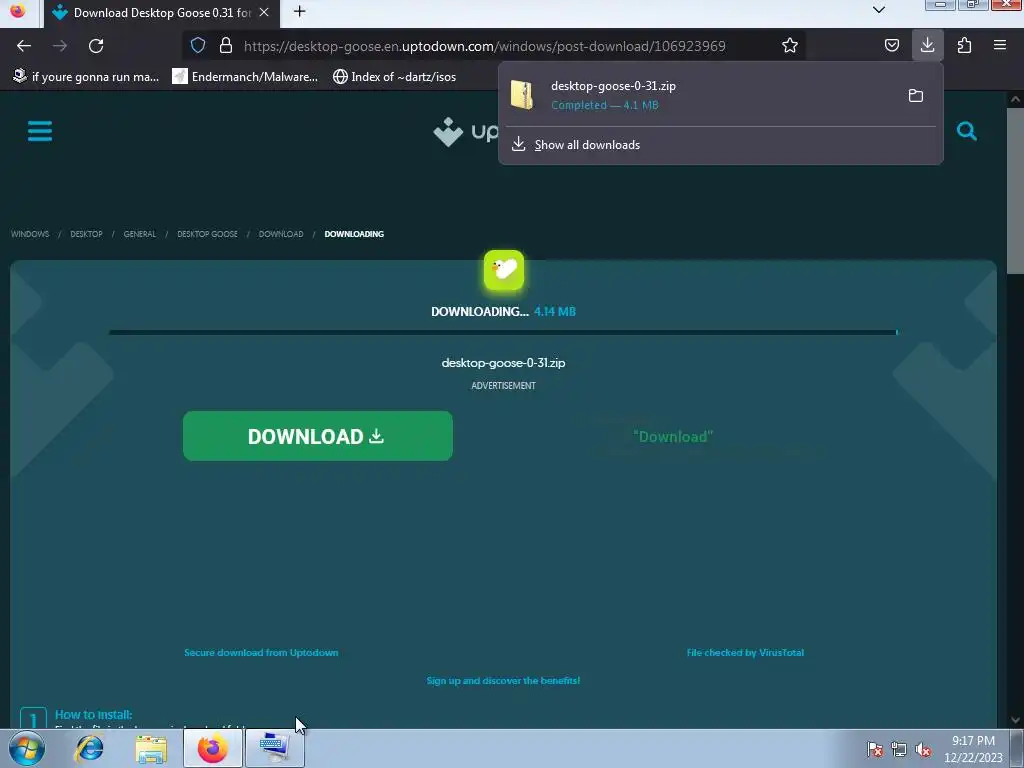Go to the DESKTOP GOOSE breadcrumb
Image resolution: width=1024 pixels, height=768 pixels.
[x=207, y=234]
